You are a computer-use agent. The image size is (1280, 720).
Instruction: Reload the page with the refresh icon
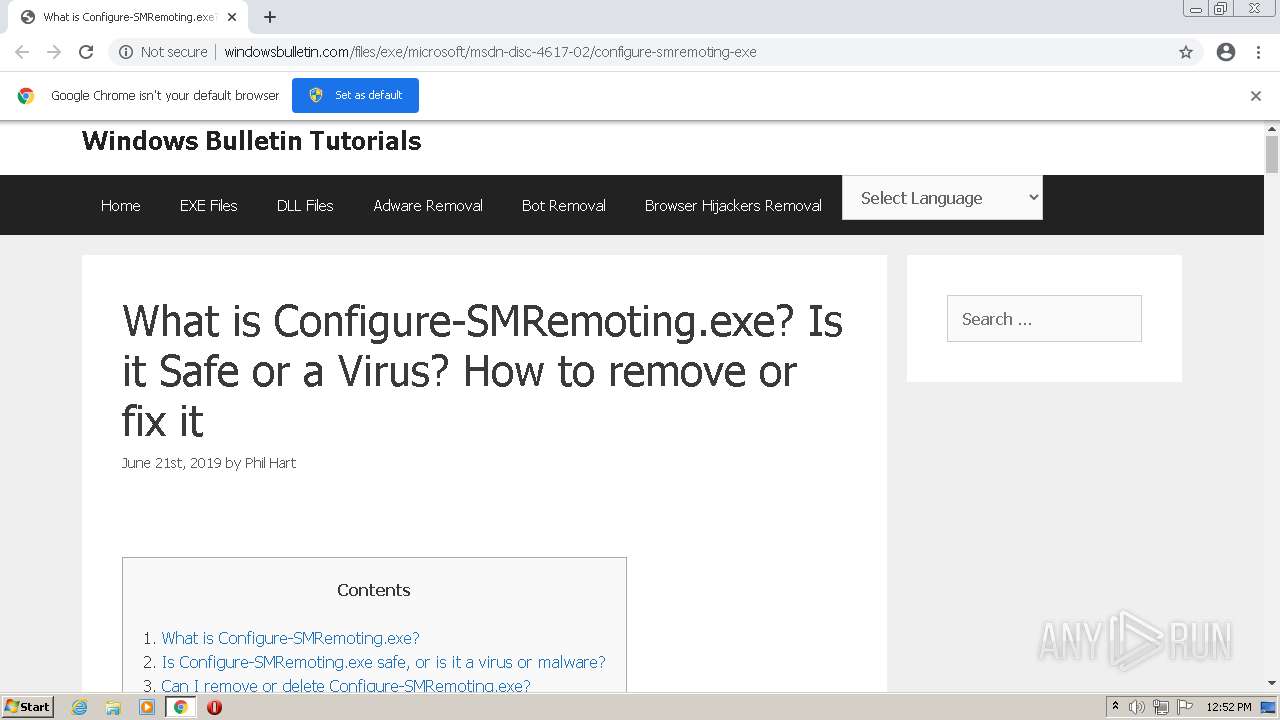[x=86, y=52]
